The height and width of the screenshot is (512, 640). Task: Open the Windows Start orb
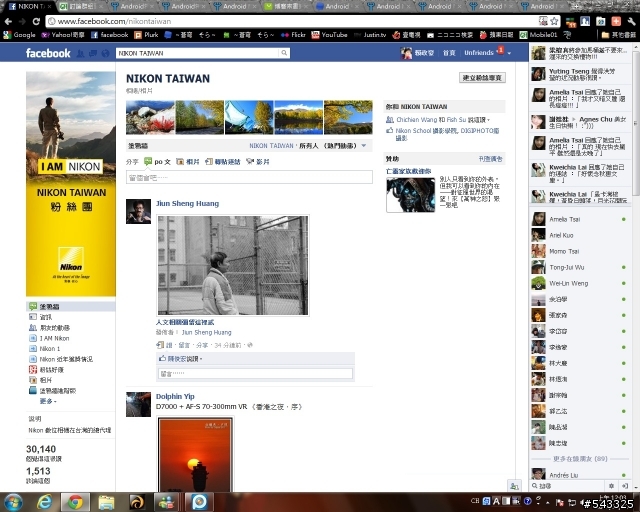pyautogui.click(x=13, y=502)
